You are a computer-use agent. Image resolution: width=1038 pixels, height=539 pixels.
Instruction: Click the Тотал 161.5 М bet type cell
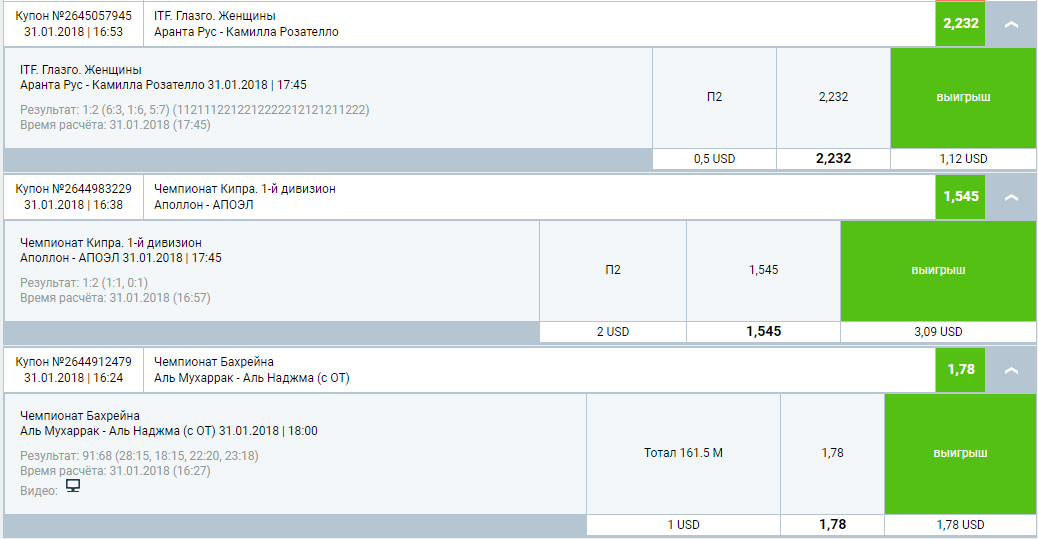683,454
